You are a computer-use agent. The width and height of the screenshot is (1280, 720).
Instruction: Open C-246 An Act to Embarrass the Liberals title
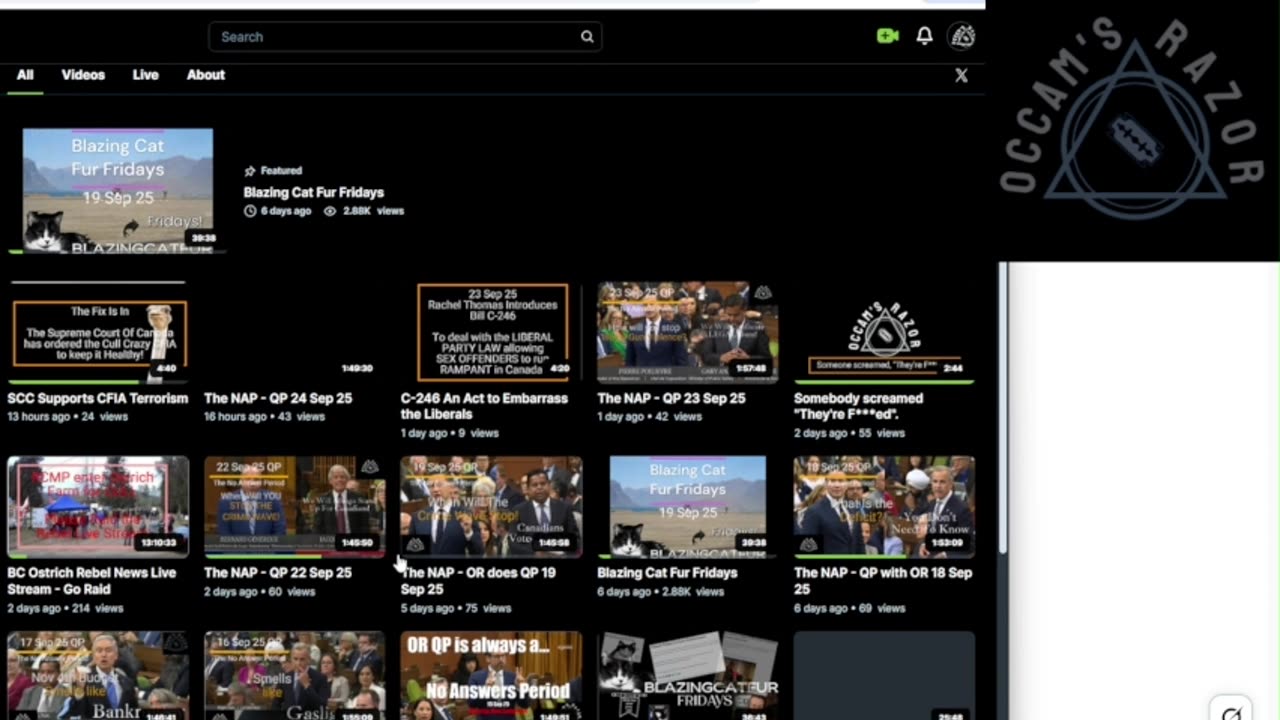coord(484,406)
